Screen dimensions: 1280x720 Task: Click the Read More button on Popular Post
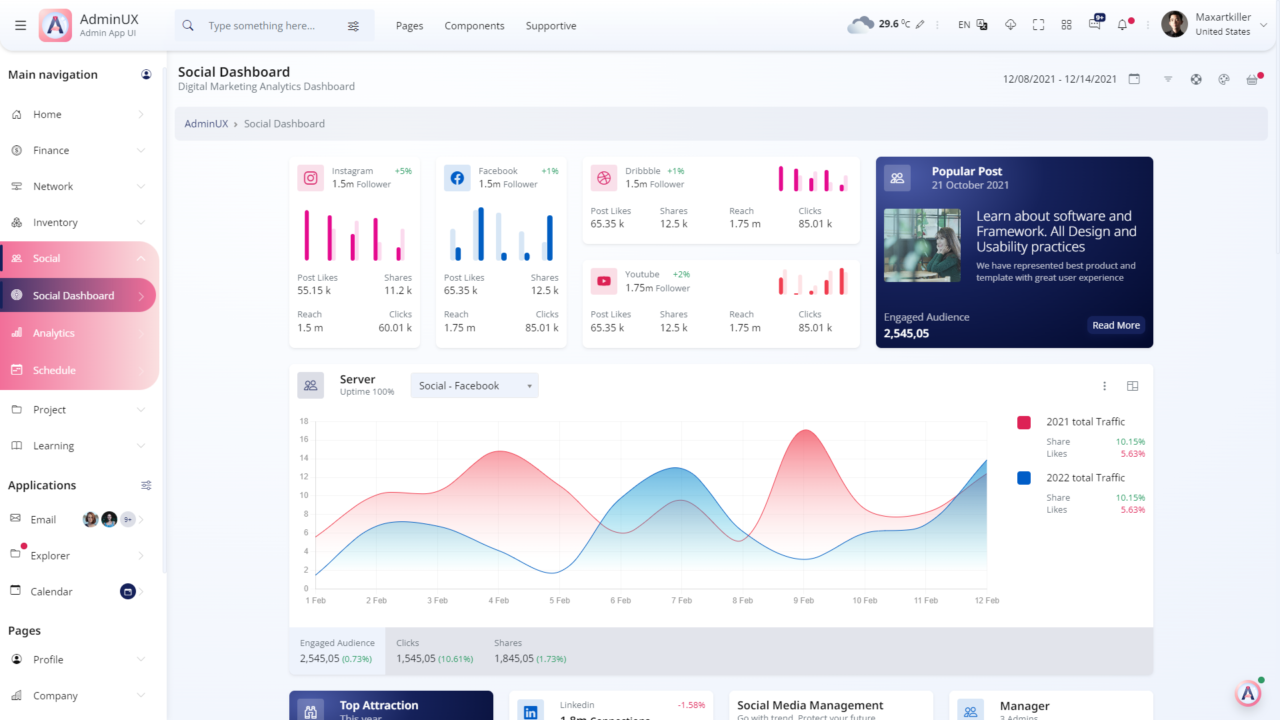coord(1115,325)
